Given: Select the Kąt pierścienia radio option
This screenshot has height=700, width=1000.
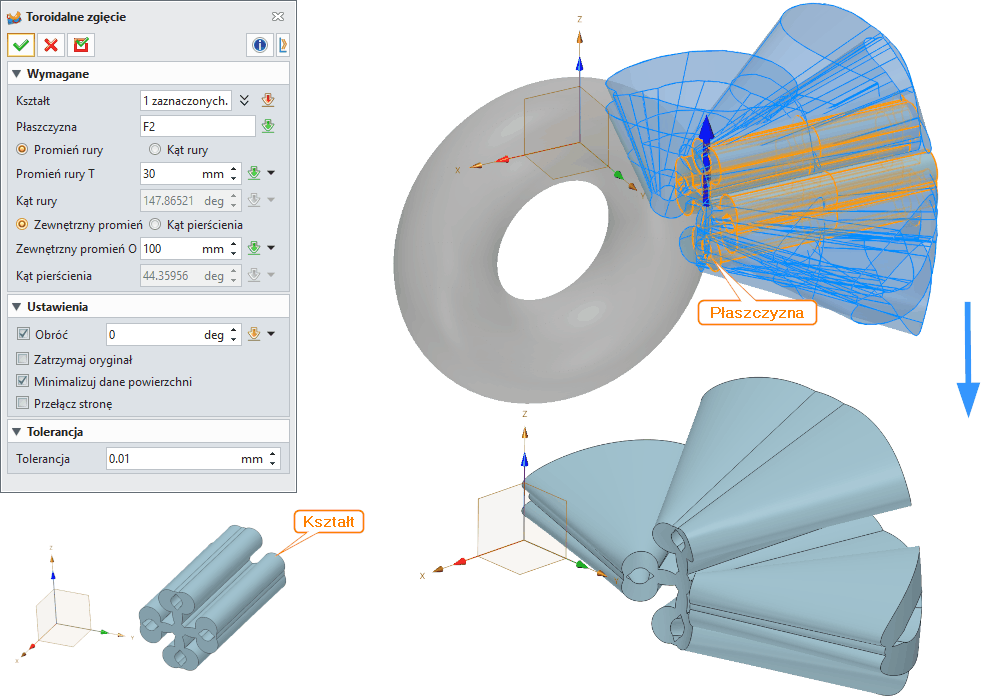Looking at the screenshot, I should click(155, 225).
